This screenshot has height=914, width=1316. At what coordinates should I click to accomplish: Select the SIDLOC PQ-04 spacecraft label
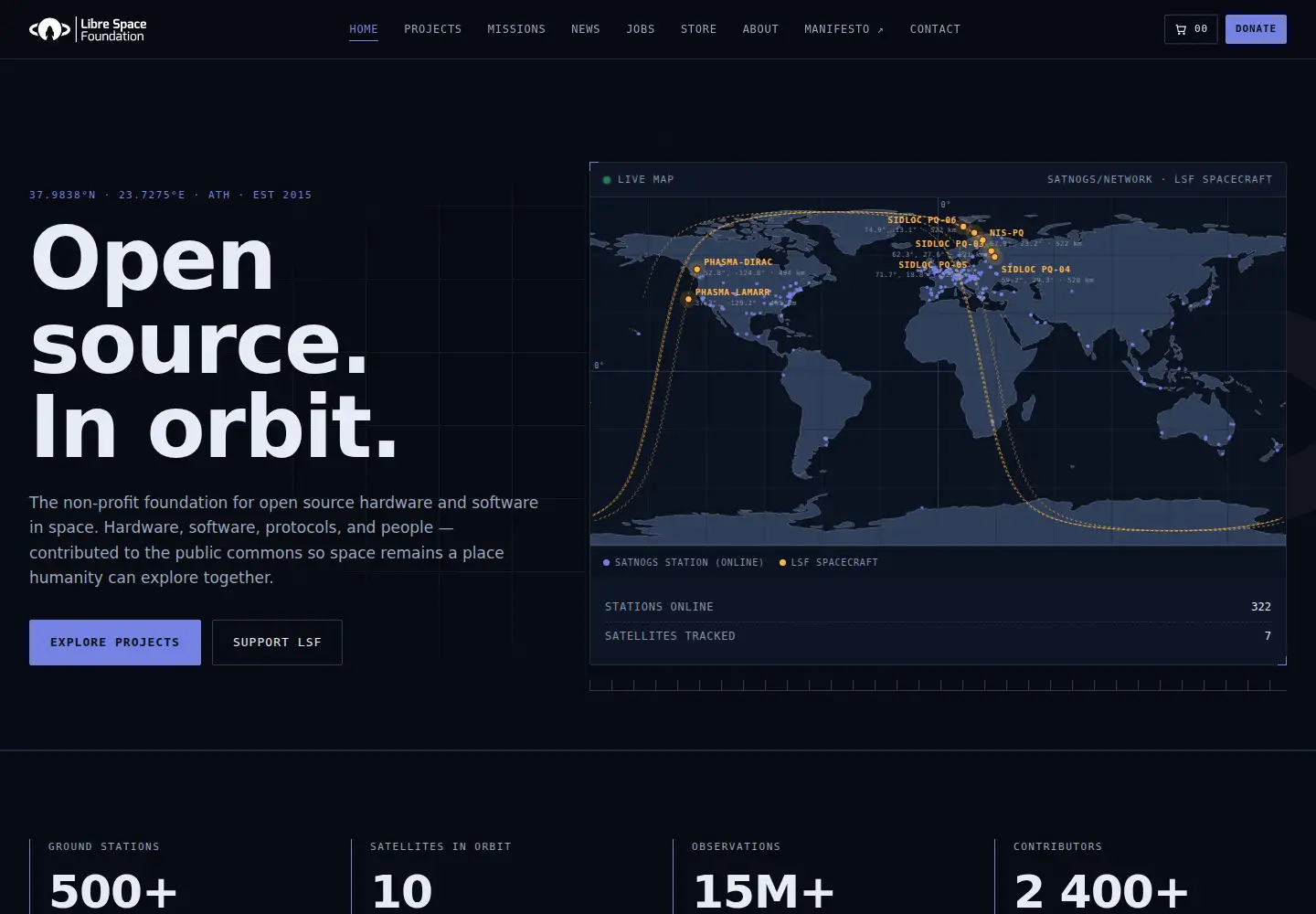pyautogui.click(x=1035, y=270)
